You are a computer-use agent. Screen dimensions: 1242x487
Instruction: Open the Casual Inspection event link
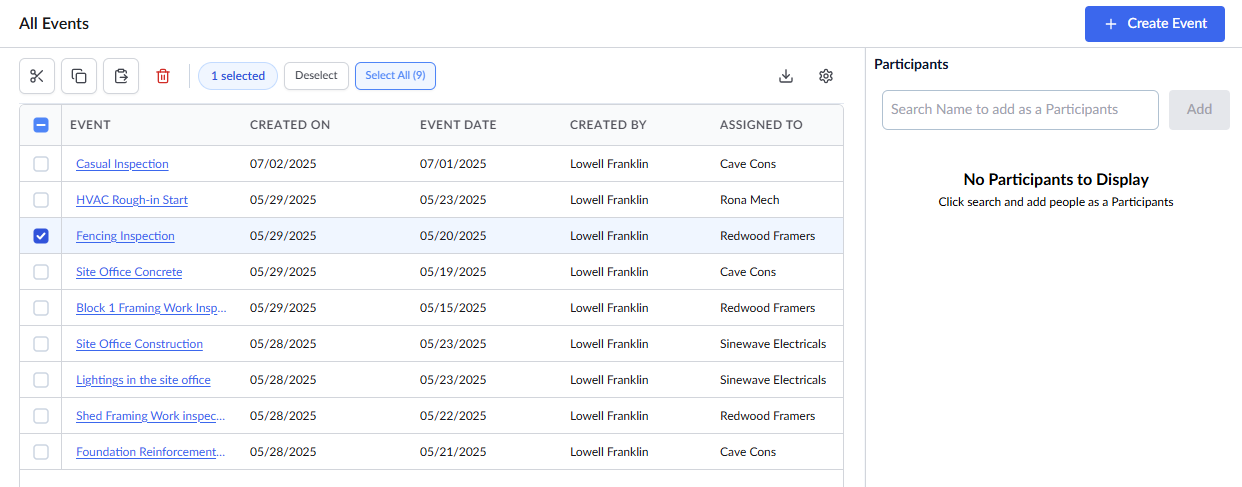(x=122, y=164)
